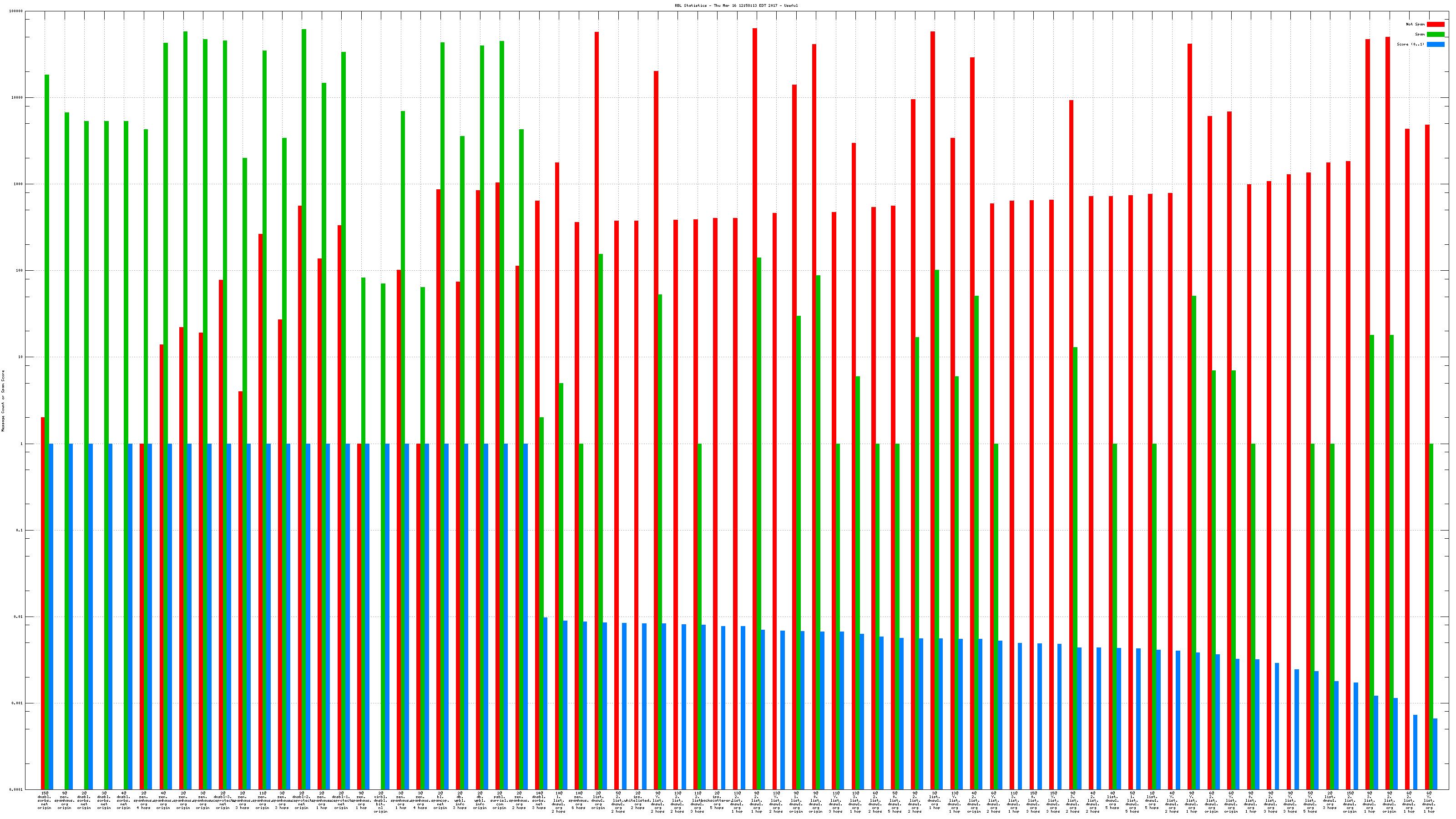
Task: Click the 0.0001 y-axis tick label
Action: 17,789
